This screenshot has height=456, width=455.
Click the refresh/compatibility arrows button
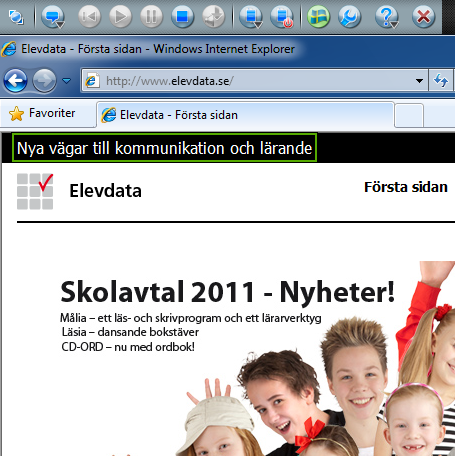441,81
